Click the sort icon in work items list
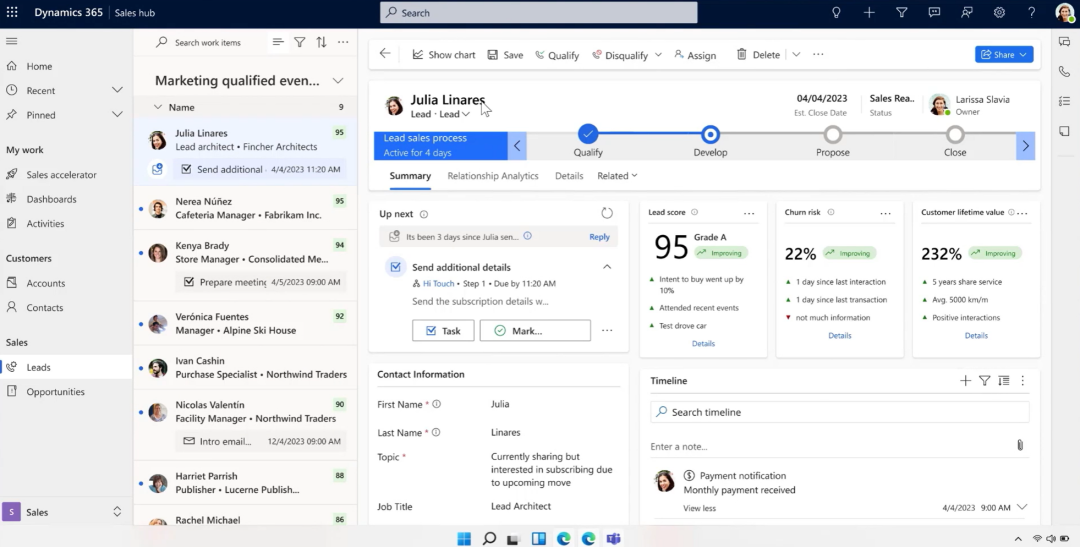Viewport: 1080px width, 547px height. [321, 43]
